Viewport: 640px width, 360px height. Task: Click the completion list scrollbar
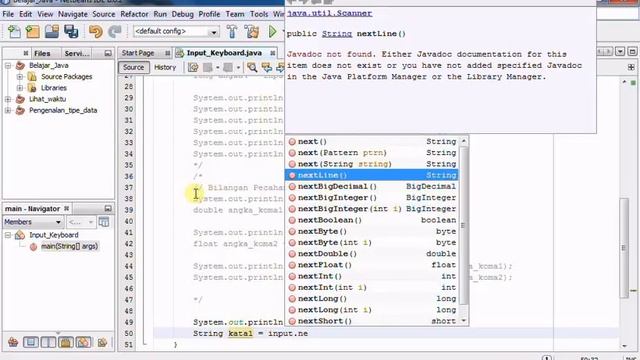(x=463, y=225)
